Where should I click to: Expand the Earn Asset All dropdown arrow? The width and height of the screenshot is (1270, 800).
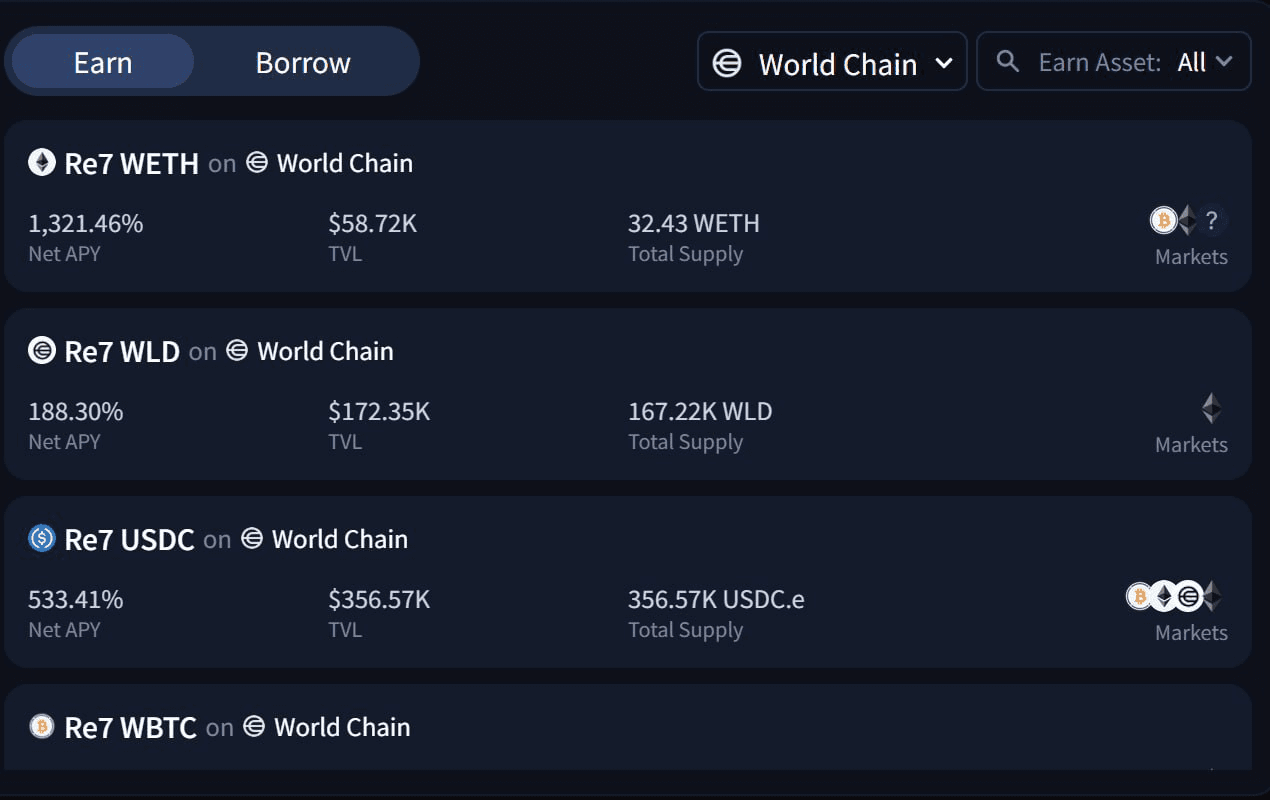(1224, 62)
